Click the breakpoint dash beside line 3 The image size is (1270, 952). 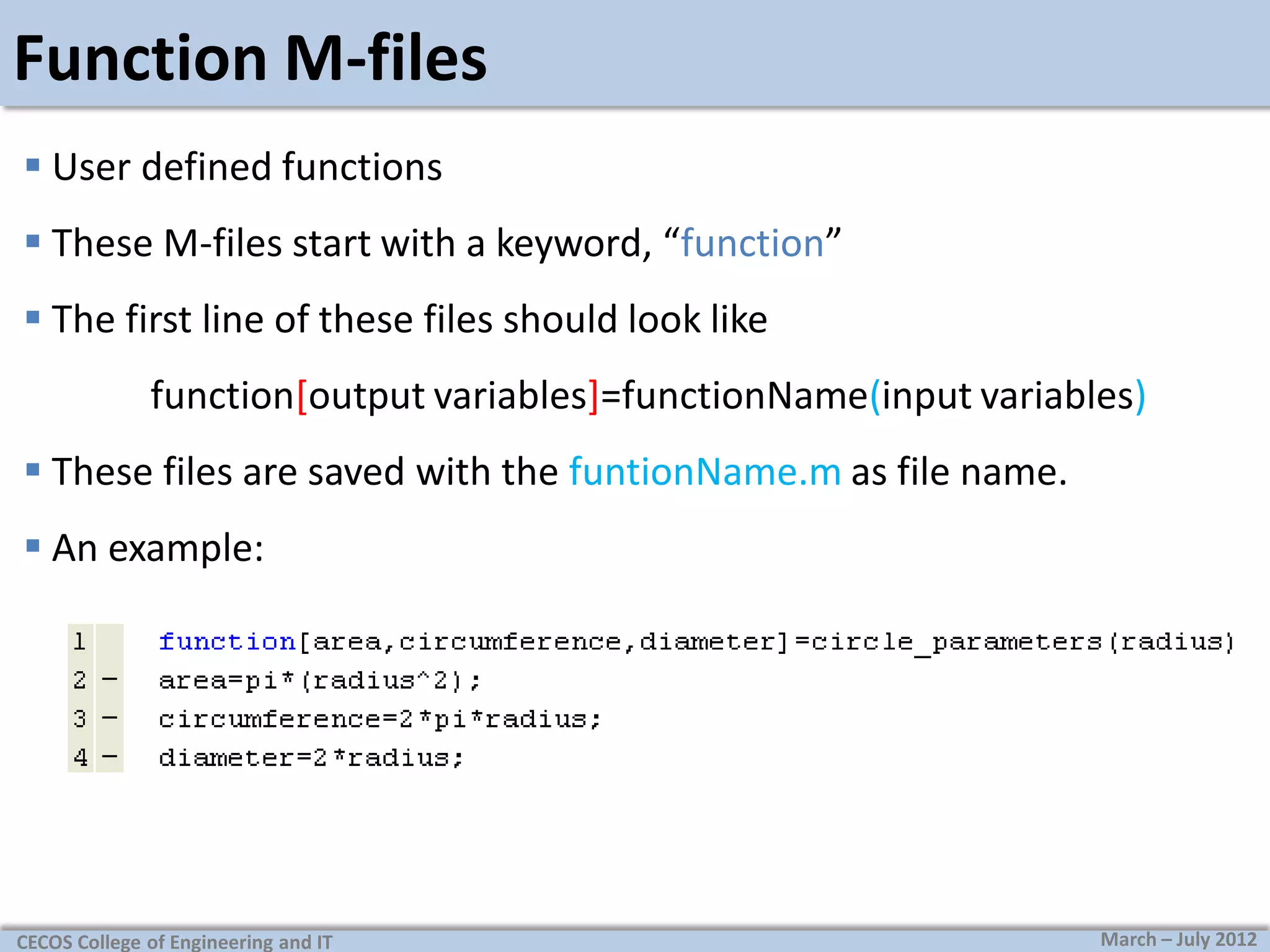coord(110,718)
